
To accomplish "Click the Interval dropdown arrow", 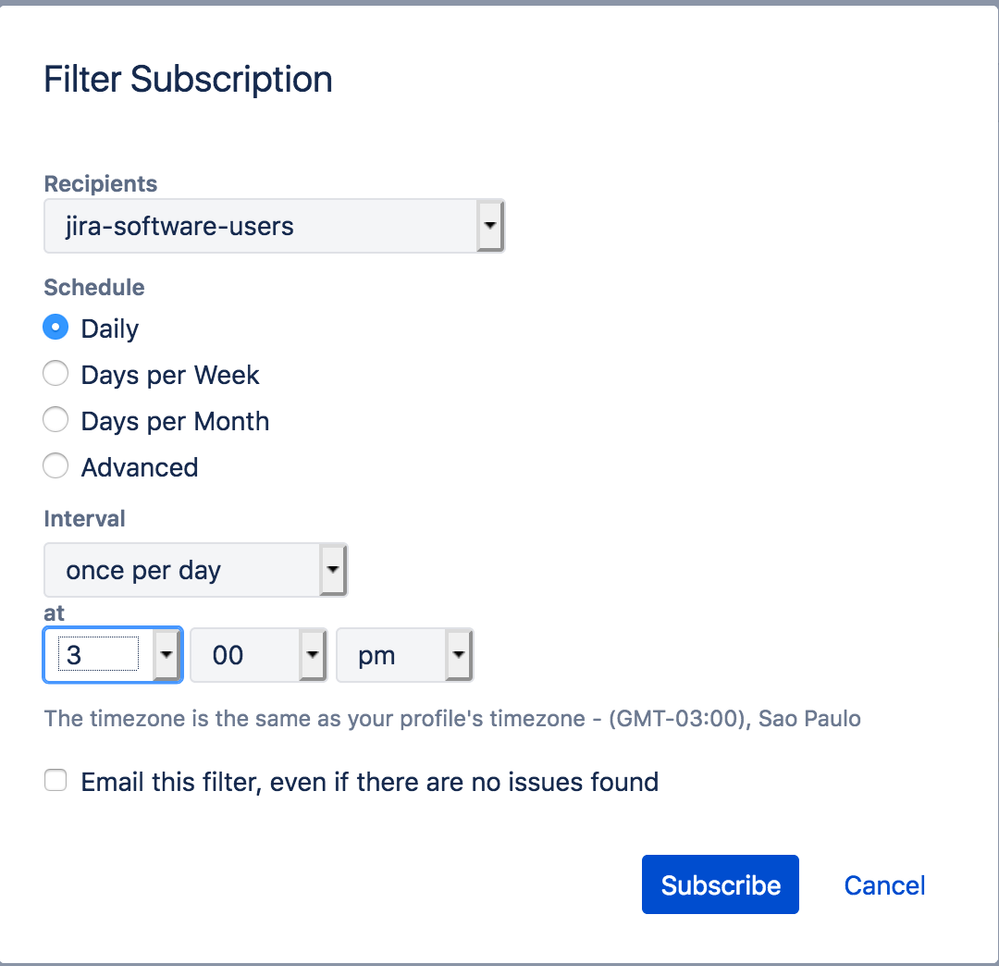I will point(333,570).
